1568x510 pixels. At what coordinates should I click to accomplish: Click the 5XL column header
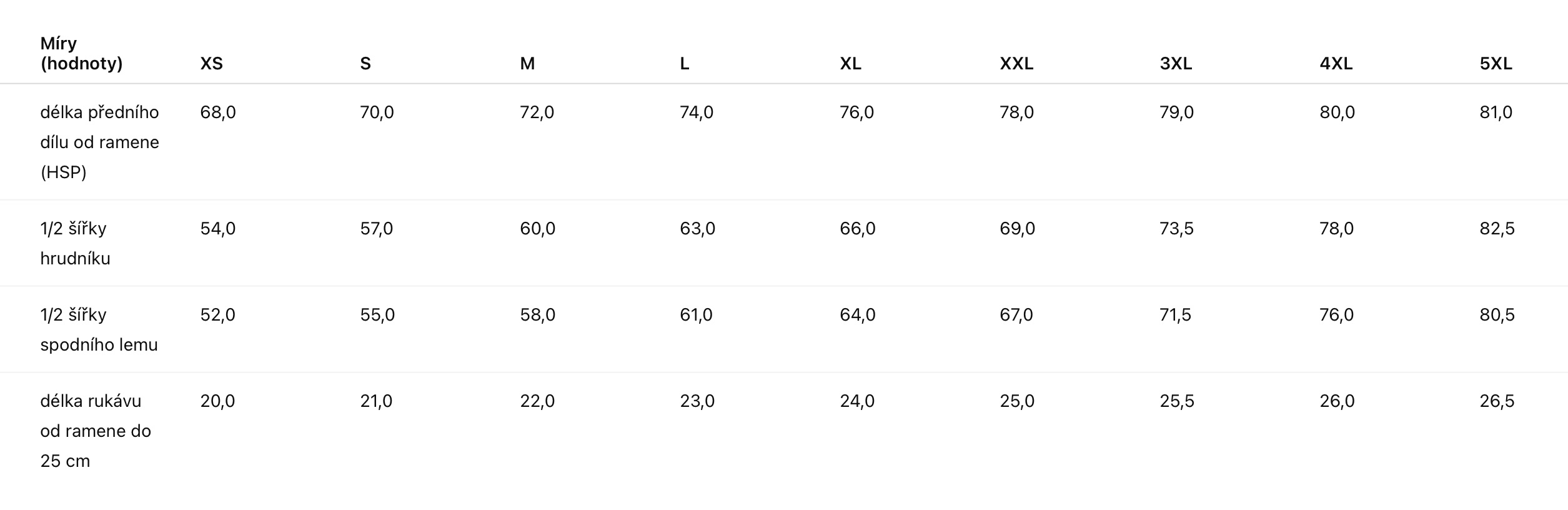1496,64
